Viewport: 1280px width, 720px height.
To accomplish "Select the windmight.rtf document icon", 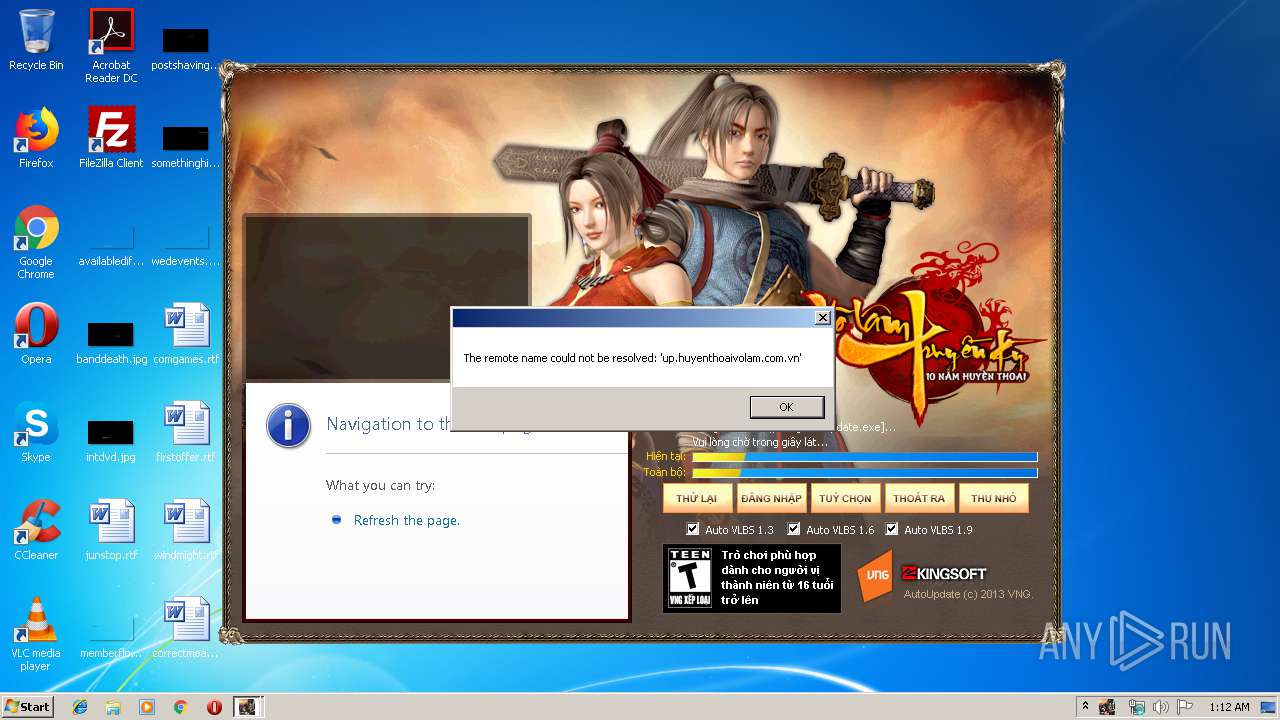I will [x=186, y=530].
